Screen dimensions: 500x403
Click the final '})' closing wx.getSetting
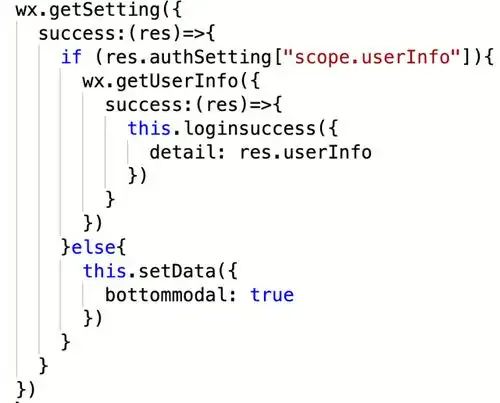click(26, 390)
